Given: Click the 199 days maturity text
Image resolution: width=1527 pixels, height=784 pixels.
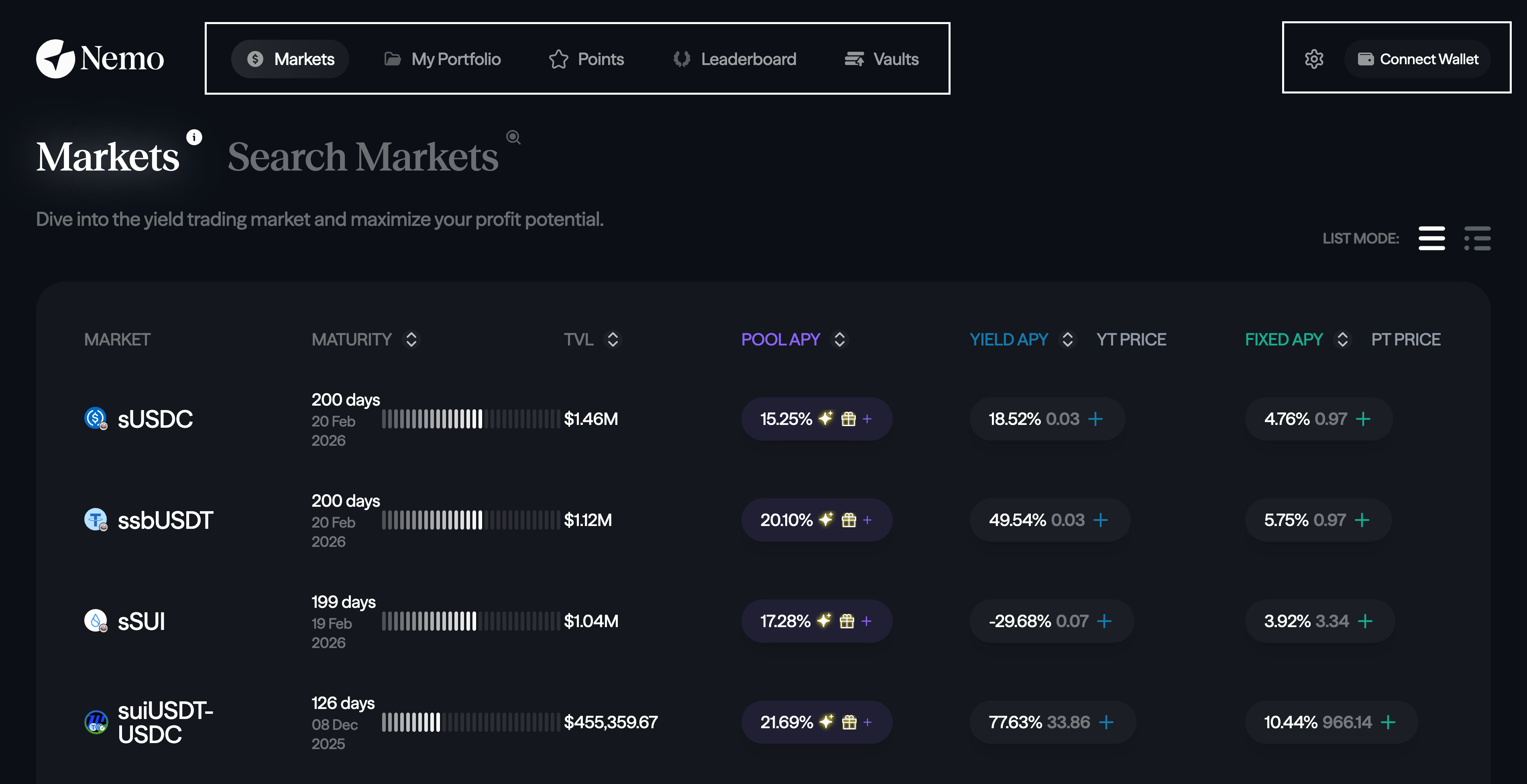Looking at the screenshot, I should click(343, 602).
